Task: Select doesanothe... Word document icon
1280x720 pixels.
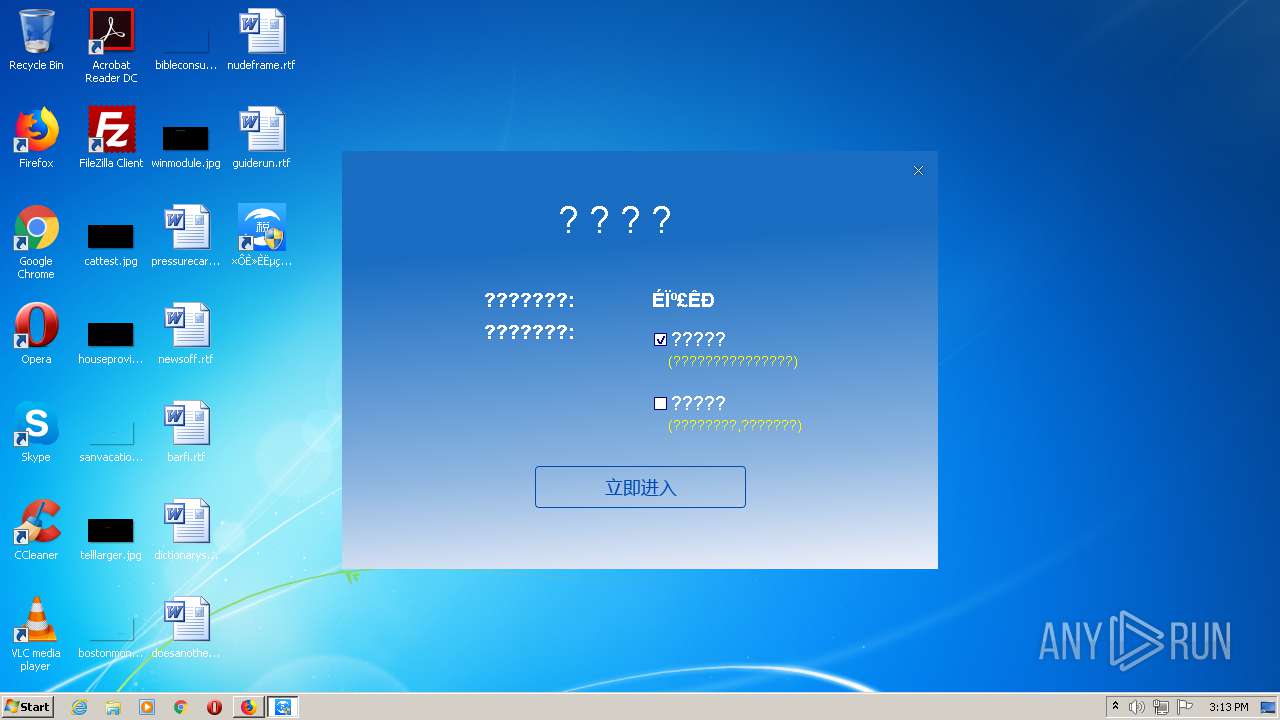Action: 186,628
